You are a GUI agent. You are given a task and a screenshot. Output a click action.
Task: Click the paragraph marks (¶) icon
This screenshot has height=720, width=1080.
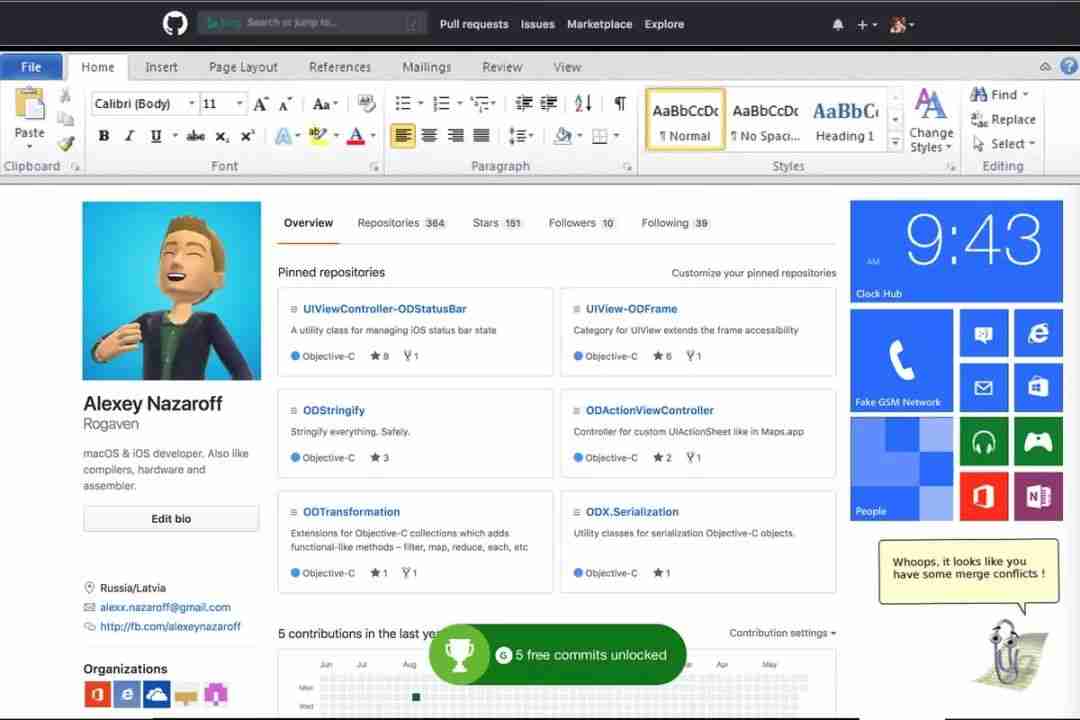pyautogui.click(x=622, y=103)
